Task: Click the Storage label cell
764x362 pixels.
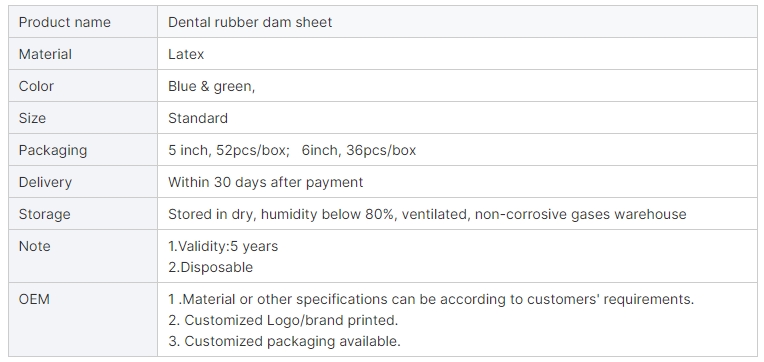Action: click(x=83, y=214)
